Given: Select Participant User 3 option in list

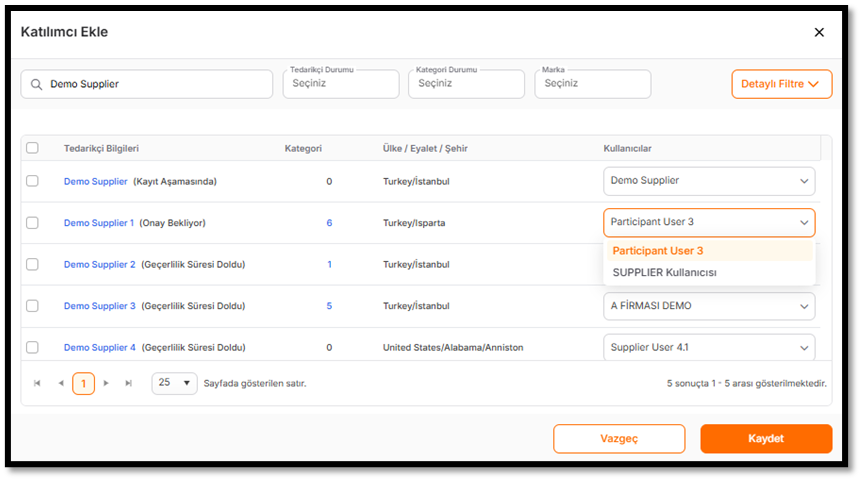Looking at the screenshot, I should (x=658, y=251).
